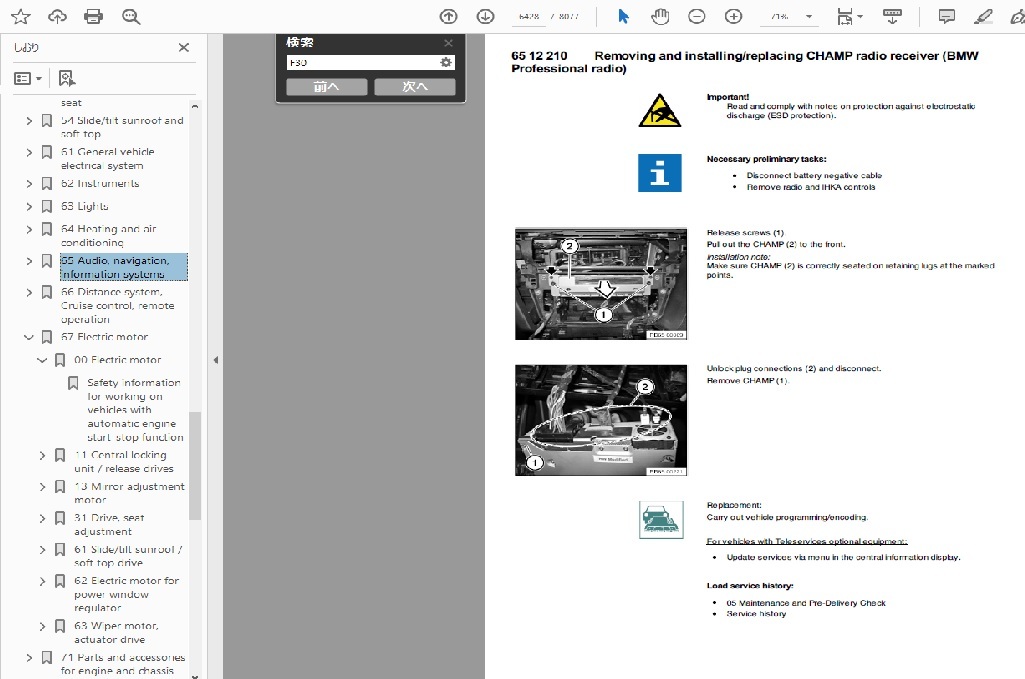Screen dimensions: 1025x679
Task: Click the bookmark icon beside 31 Drive, seat
Action: [x=60, y=518]
